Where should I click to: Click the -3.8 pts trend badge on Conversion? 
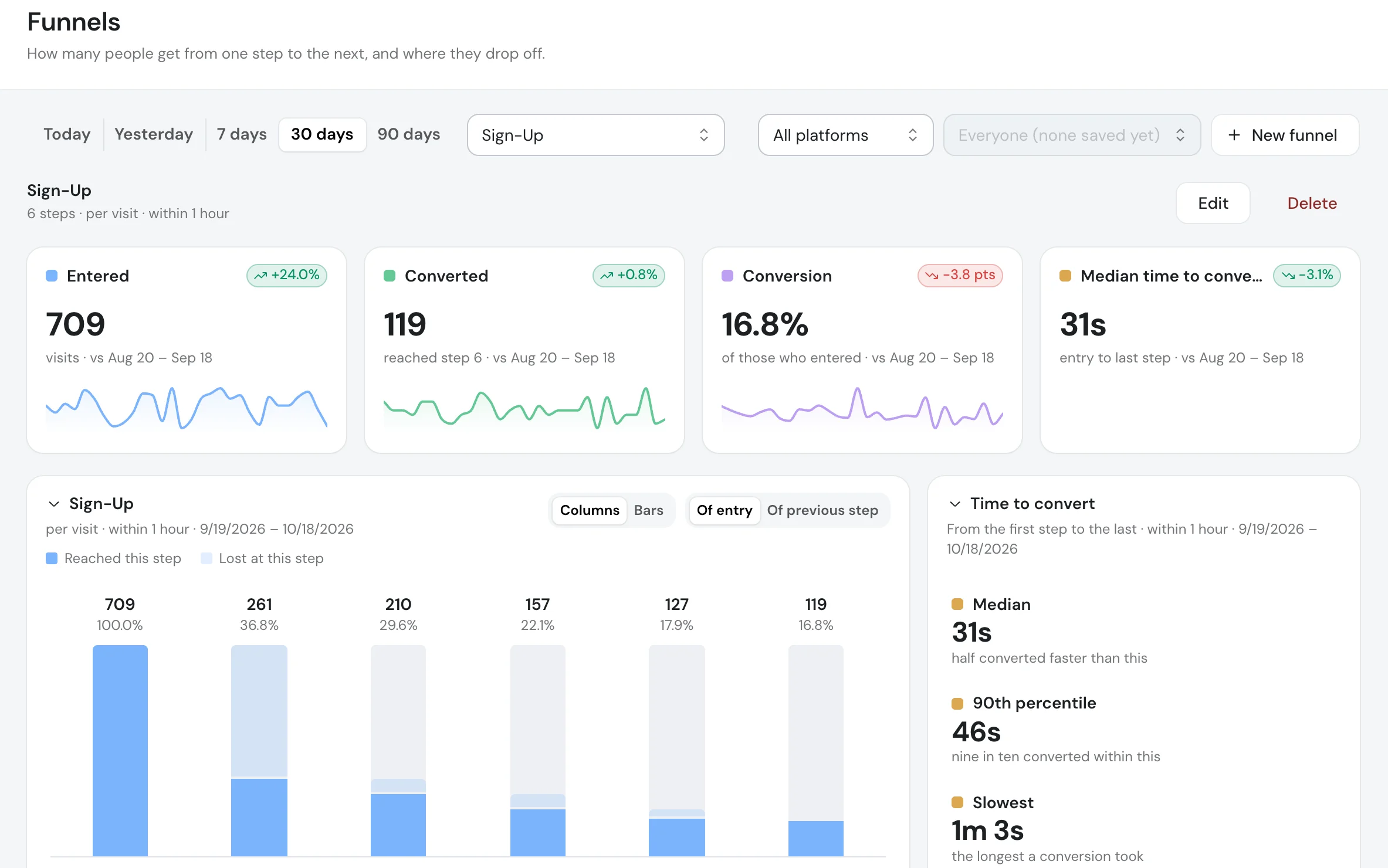click(x=960, y=275)
